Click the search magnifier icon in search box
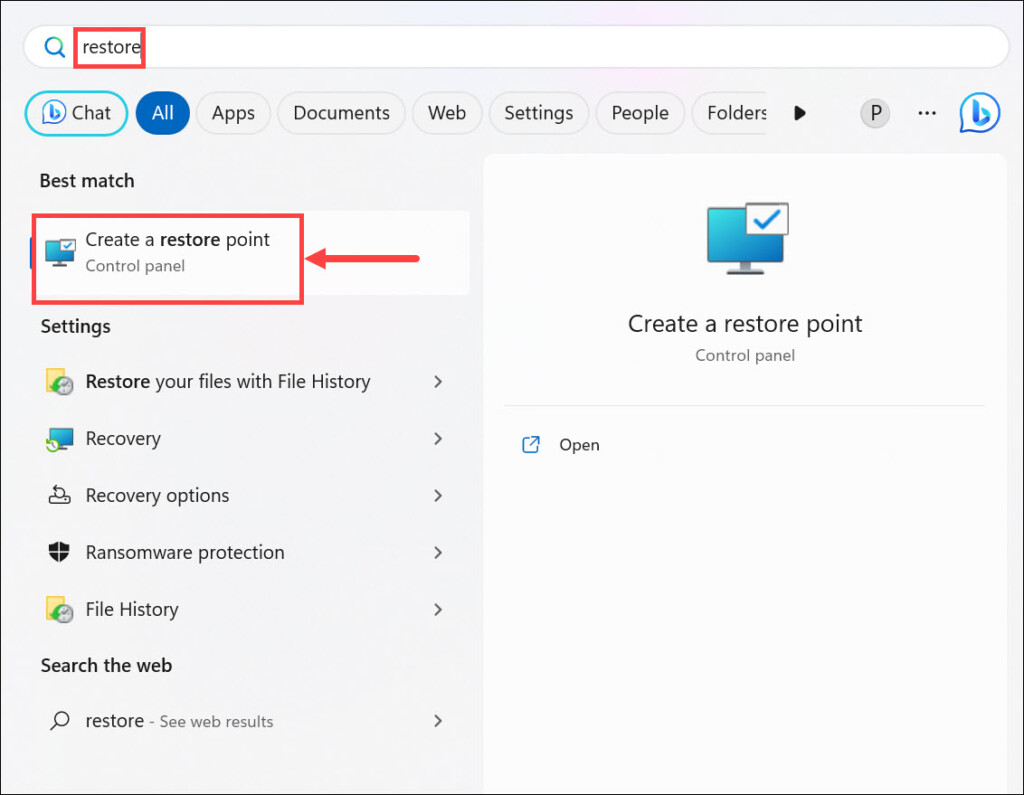Image resolution: width=1024 pixels, height=795 pixels. (54, 47)
